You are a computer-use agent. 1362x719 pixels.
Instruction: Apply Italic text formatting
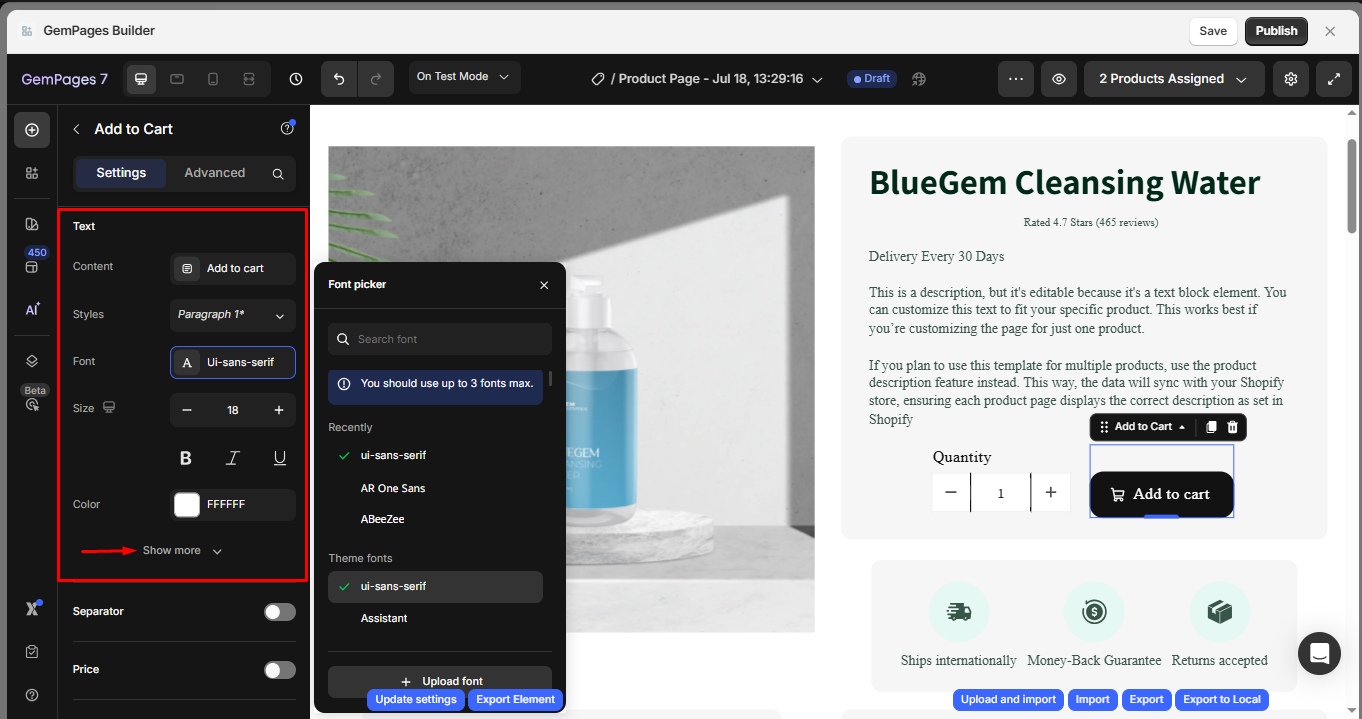(x=232, y=458)
